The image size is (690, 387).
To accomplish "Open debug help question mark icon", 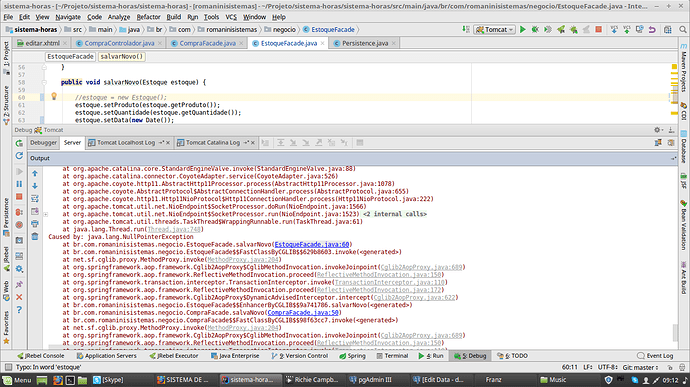I will pyautogui.click(x=19, y=310).
